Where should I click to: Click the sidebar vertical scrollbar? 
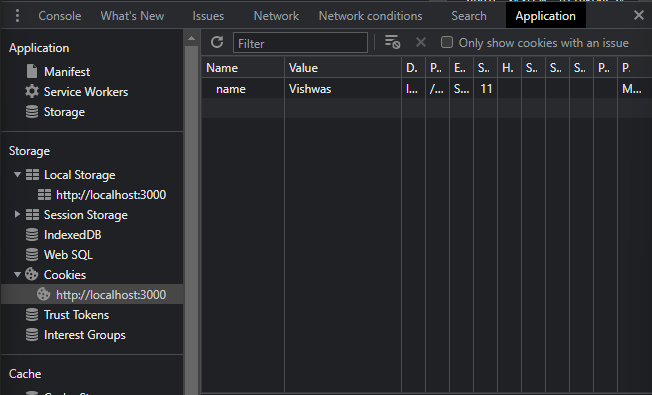(x=192, y=216)
